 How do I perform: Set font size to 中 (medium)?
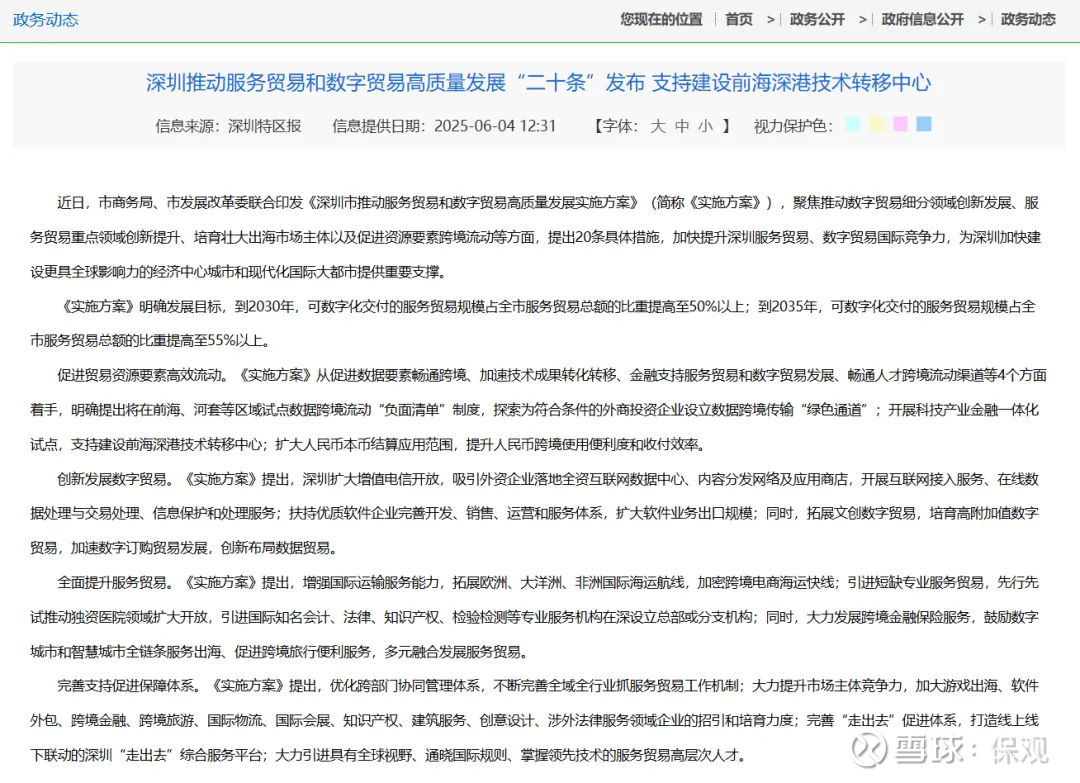682,126
